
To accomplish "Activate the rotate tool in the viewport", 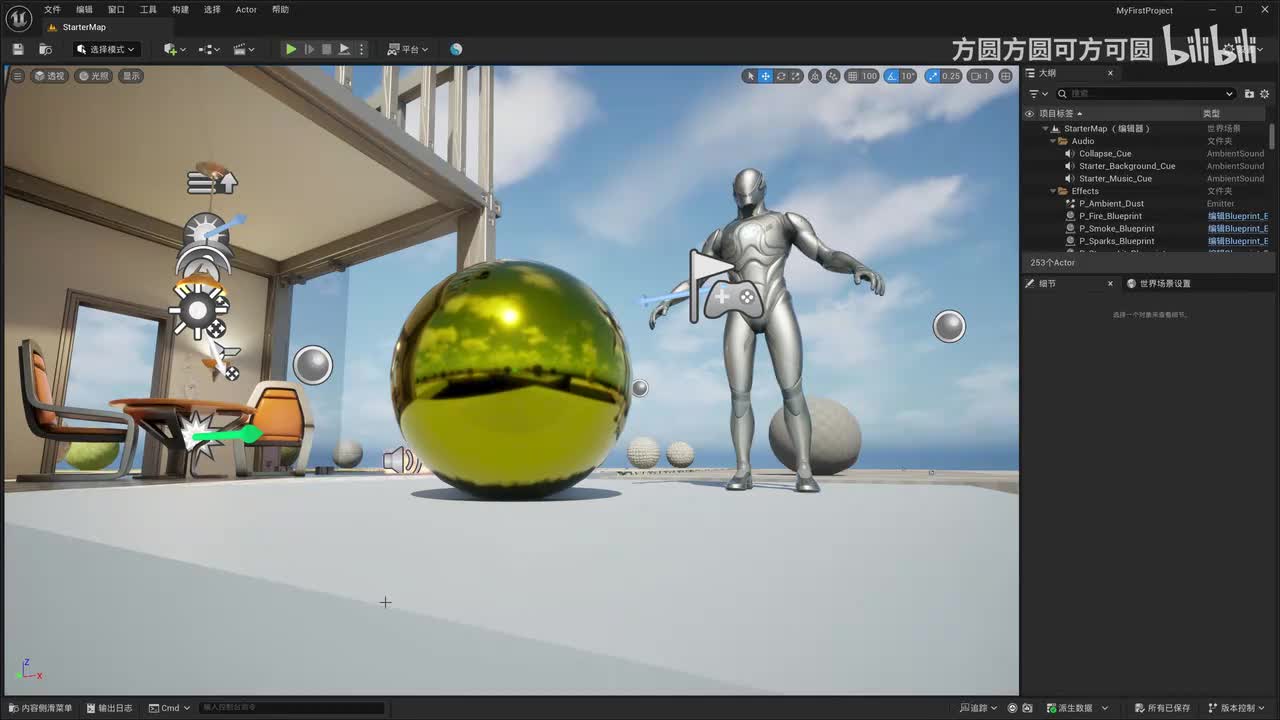I will [x=781, y=76].
